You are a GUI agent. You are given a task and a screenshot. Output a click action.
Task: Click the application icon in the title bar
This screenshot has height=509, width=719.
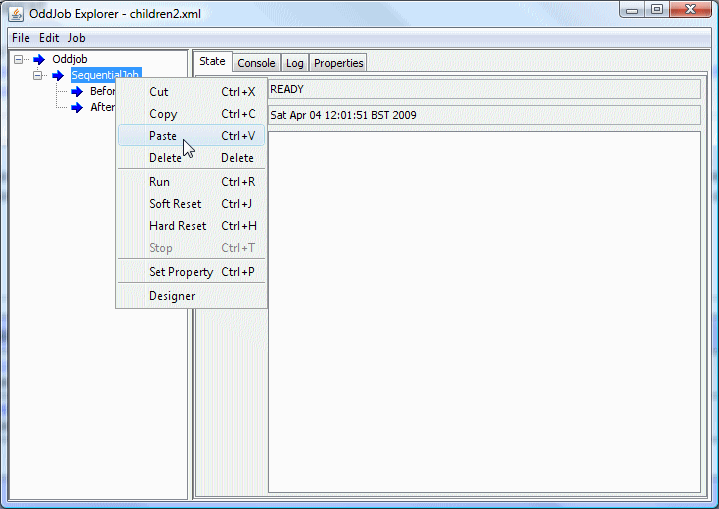(x=16, y=11)
